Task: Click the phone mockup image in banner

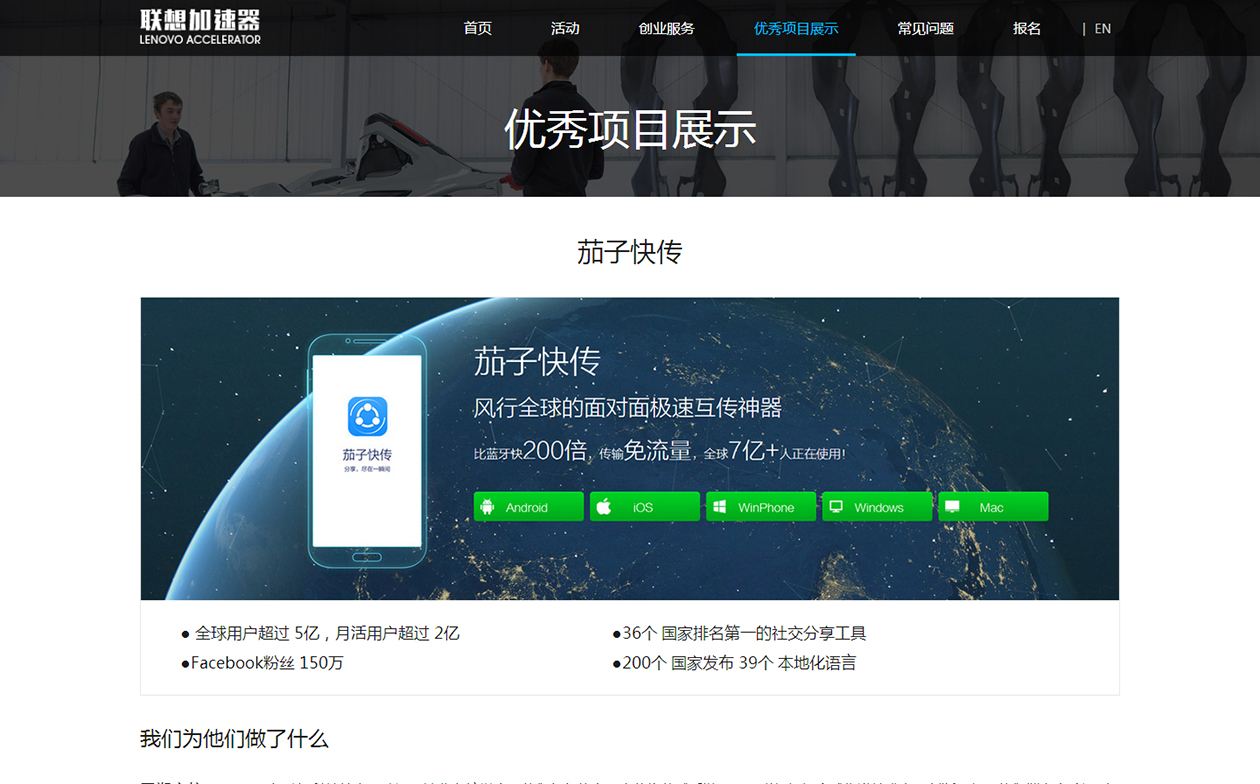Action: point(367,450)
